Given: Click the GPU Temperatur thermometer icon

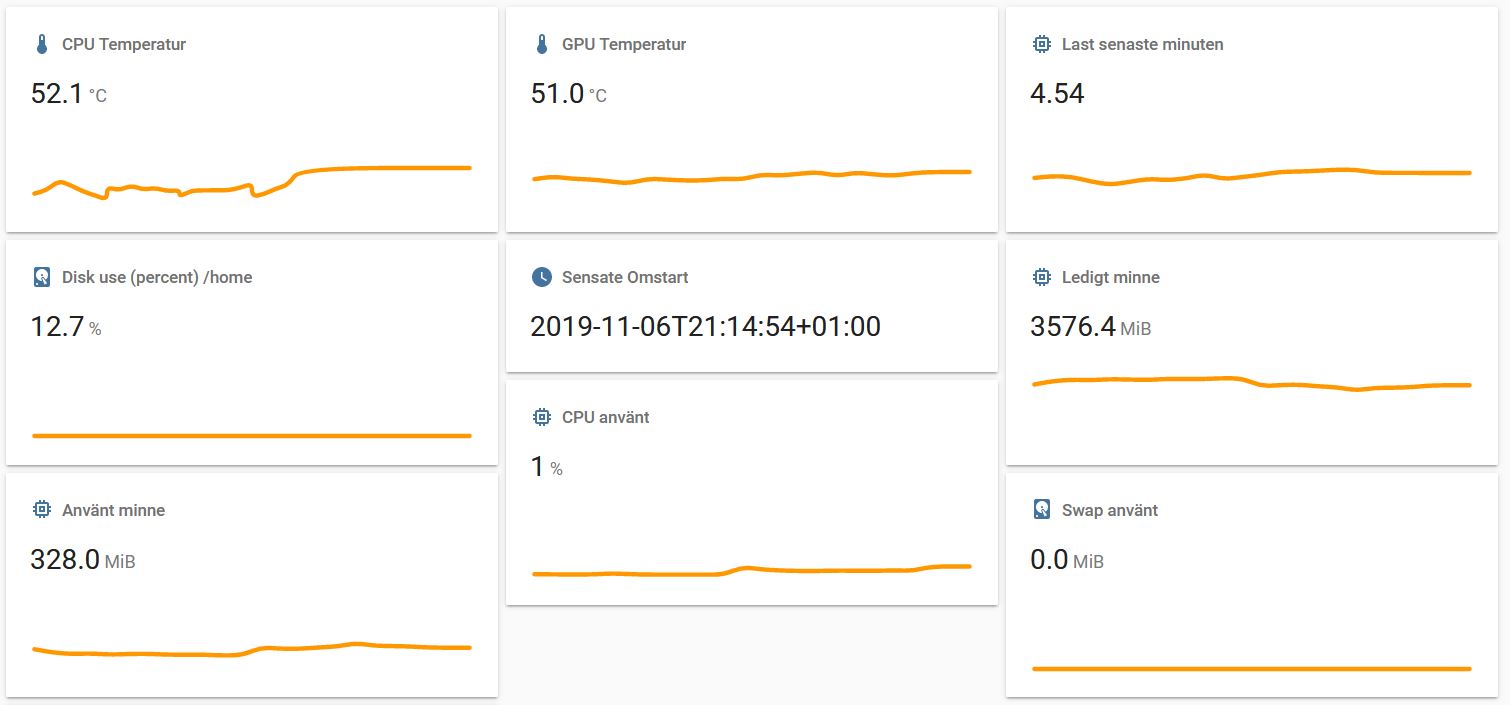Looking at the screenshot, I should (x=541, y=44).
